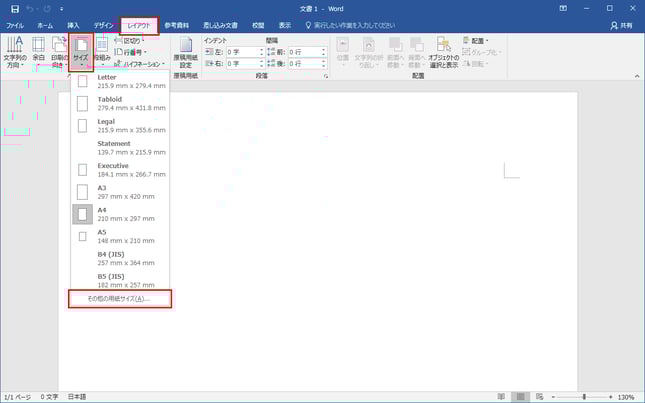Click the 文字列の折り返し wrap text icon
This screenshot has height=403, width=645.
click(368, 52)
